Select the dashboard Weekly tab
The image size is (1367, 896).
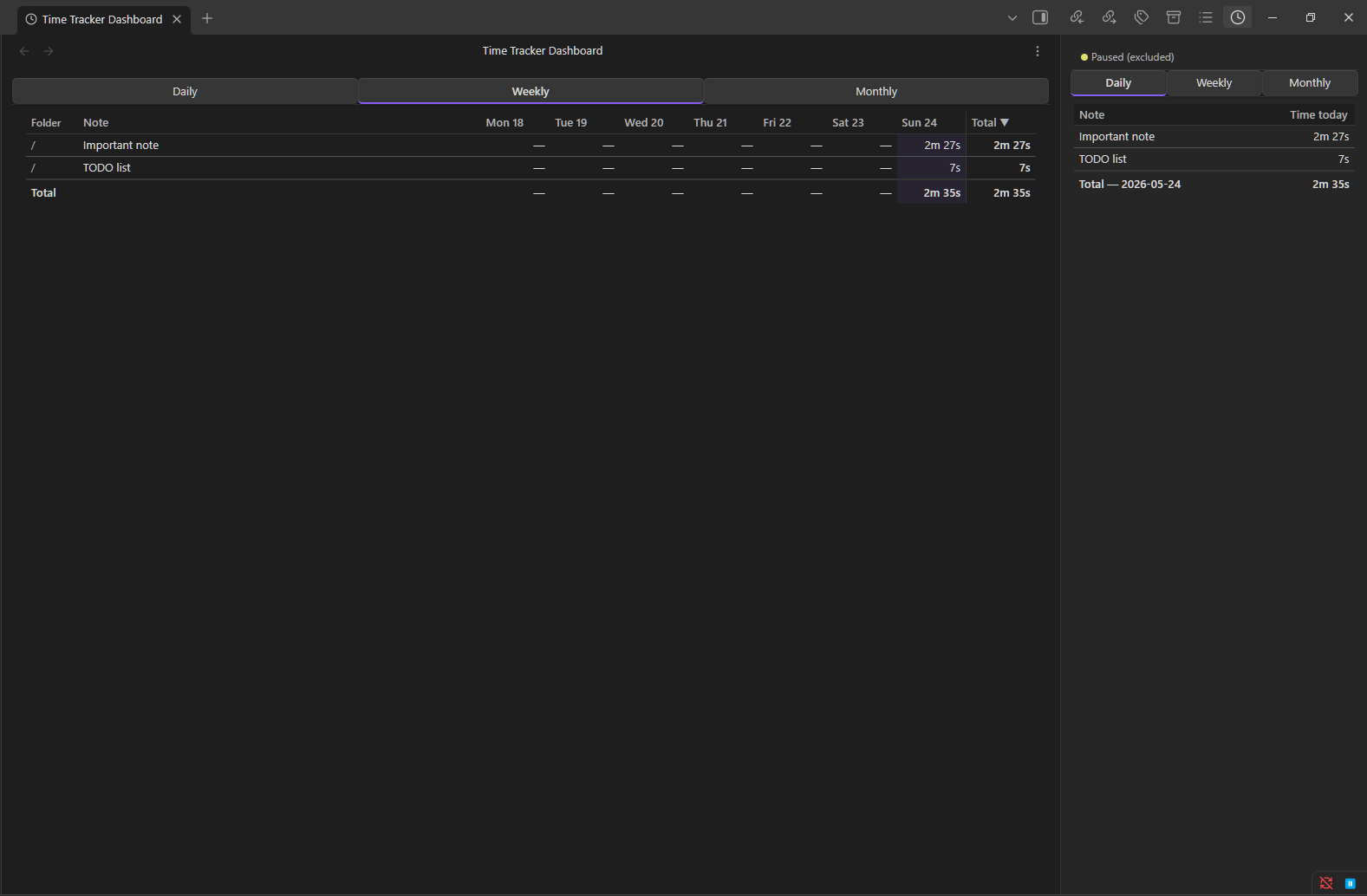(x=531, y=91)
